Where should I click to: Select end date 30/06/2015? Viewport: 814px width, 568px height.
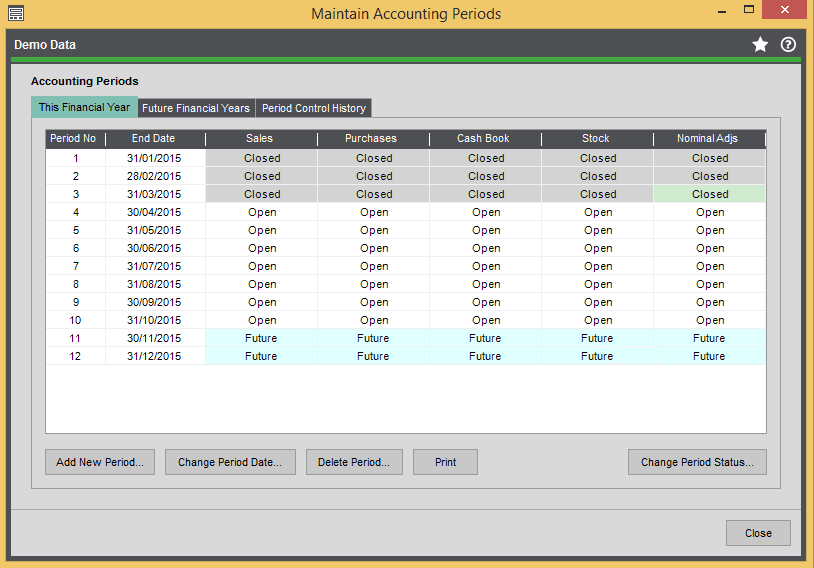(x=154, y=248)
